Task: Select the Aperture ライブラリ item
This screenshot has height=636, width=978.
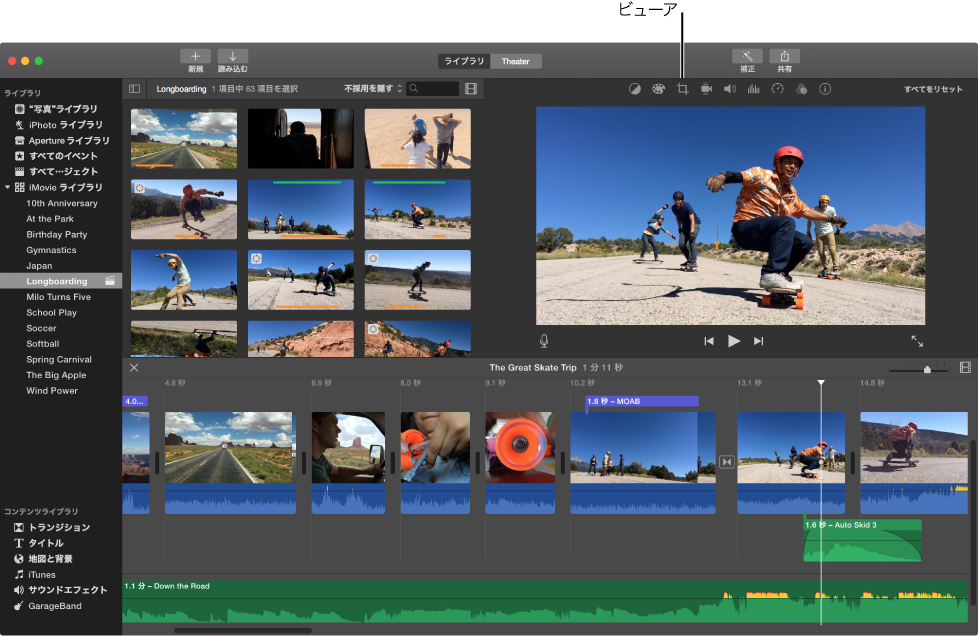Action: click(x=61, y=140)
